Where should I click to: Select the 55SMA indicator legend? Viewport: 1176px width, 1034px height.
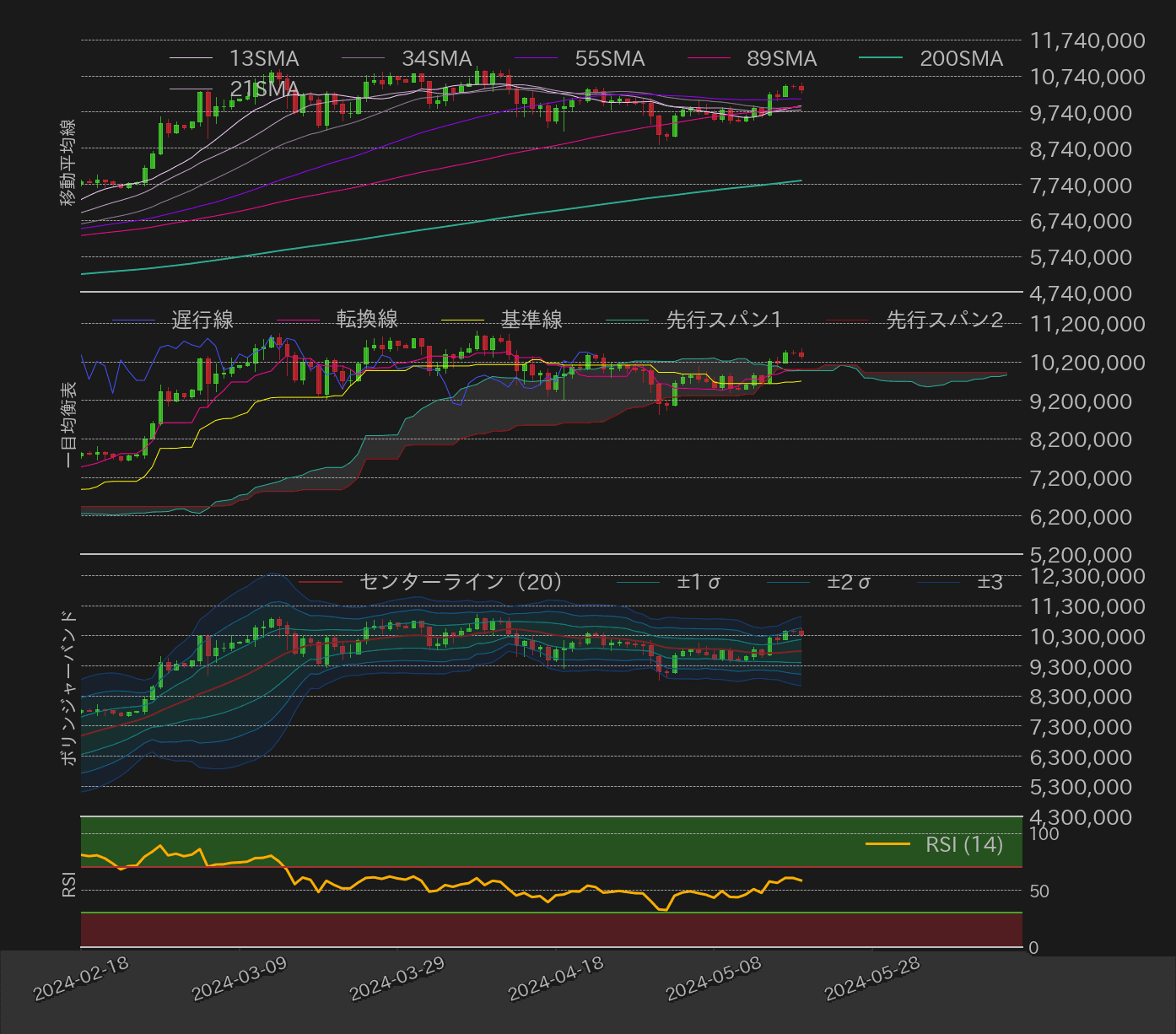point(610,58)
